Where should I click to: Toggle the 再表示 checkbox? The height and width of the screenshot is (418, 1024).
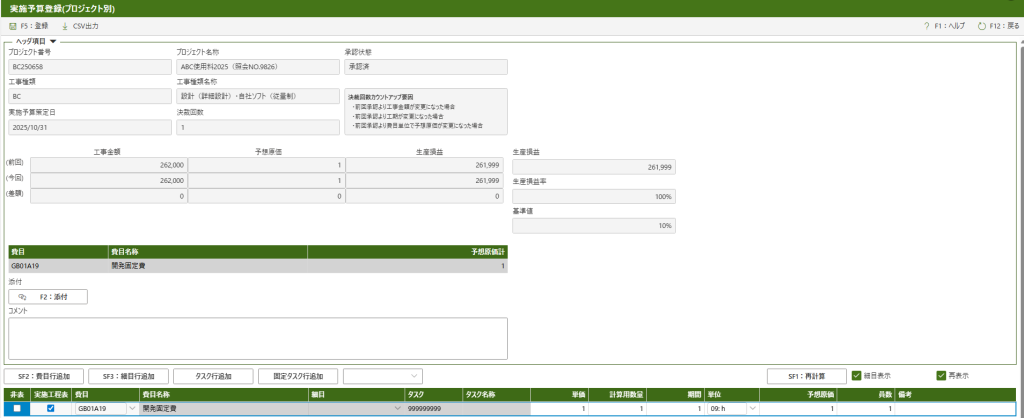(941, 376)
